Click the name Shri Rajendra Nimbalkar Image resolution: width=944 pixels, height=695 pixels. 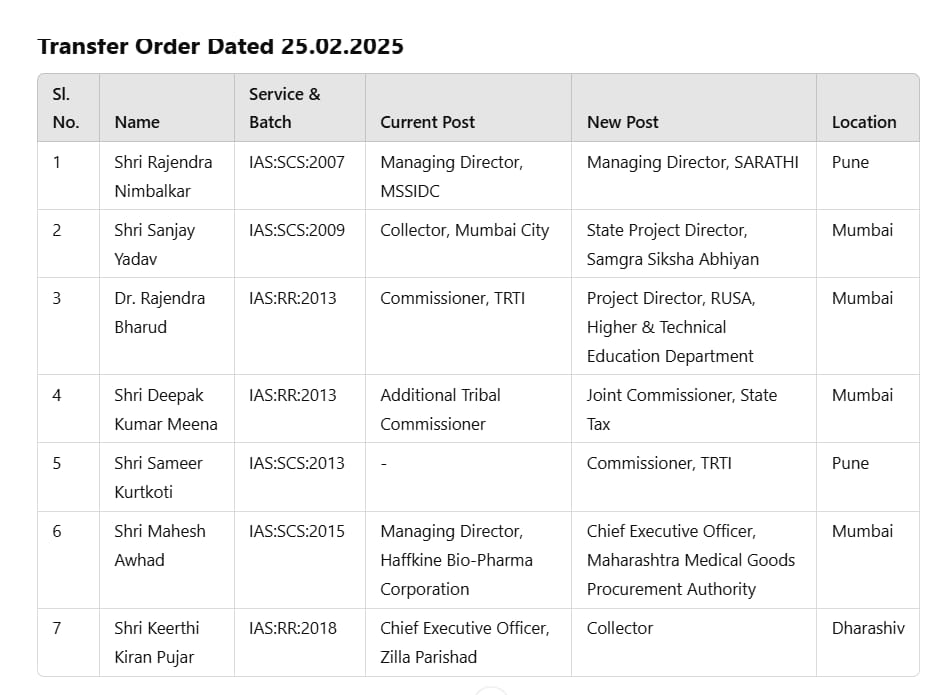163,176
